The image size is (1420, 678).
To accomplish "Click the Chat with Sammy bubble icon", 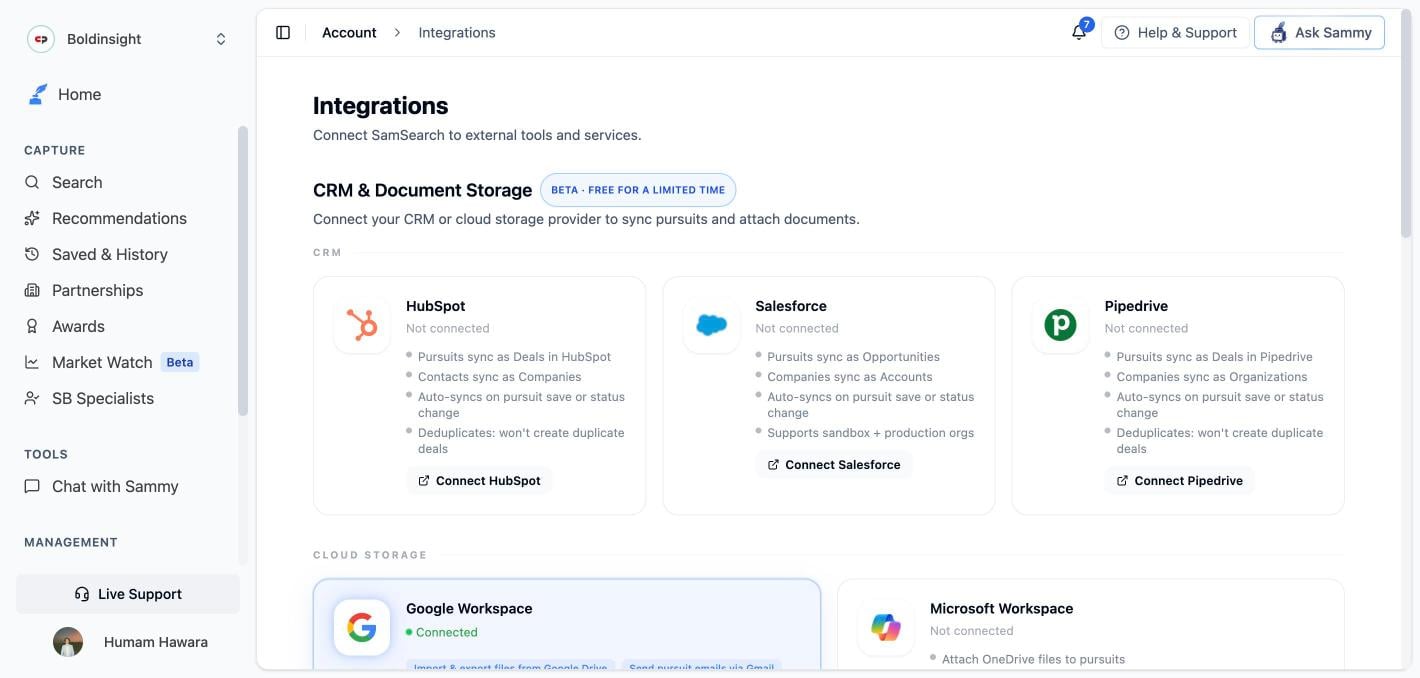I will tap(32, 486).
